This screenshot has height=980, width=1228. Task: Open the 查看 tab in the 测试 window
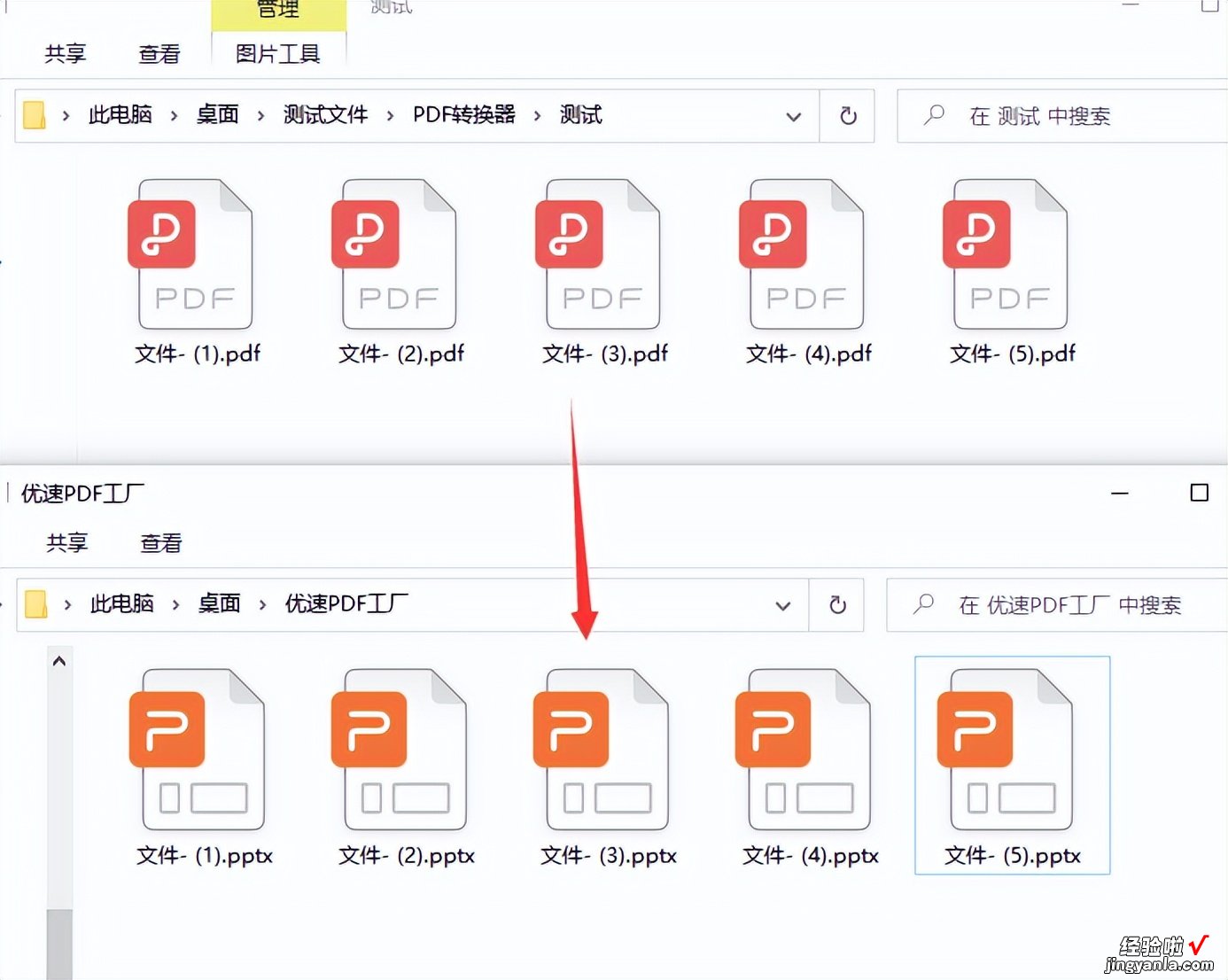(159, 54)
